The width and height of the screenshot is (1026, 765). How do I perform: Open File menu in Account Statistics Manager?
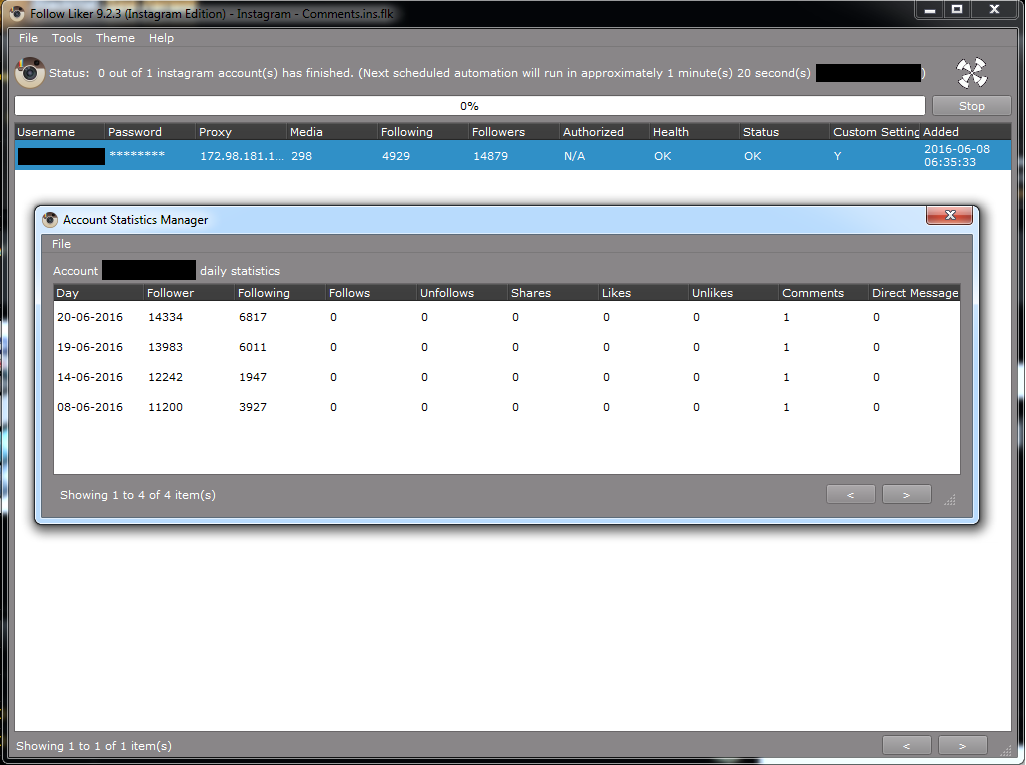[x=62, y=244]
